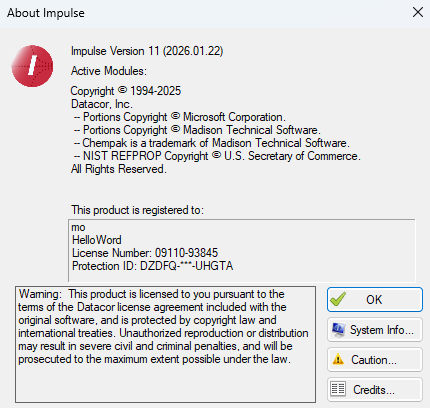The image size is (430, 408).
Task: Click the registered user name 'mo'
Action: [x=79, y=228]
